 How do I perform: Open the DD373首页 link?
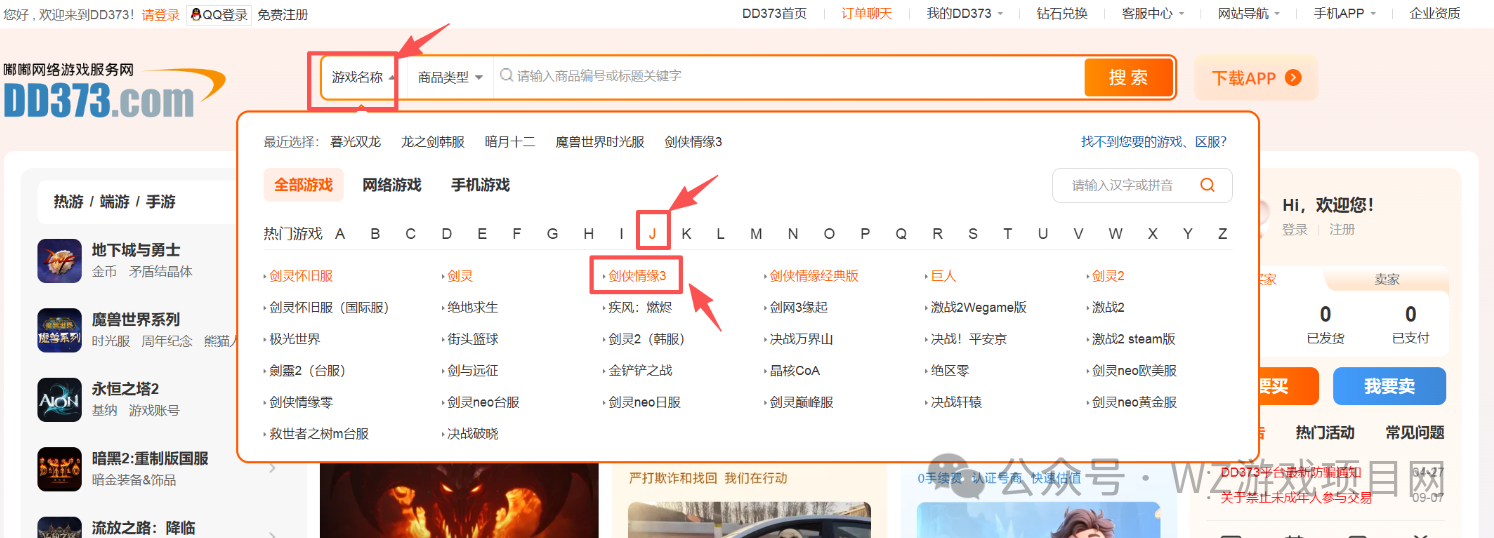tap(774, 13)
